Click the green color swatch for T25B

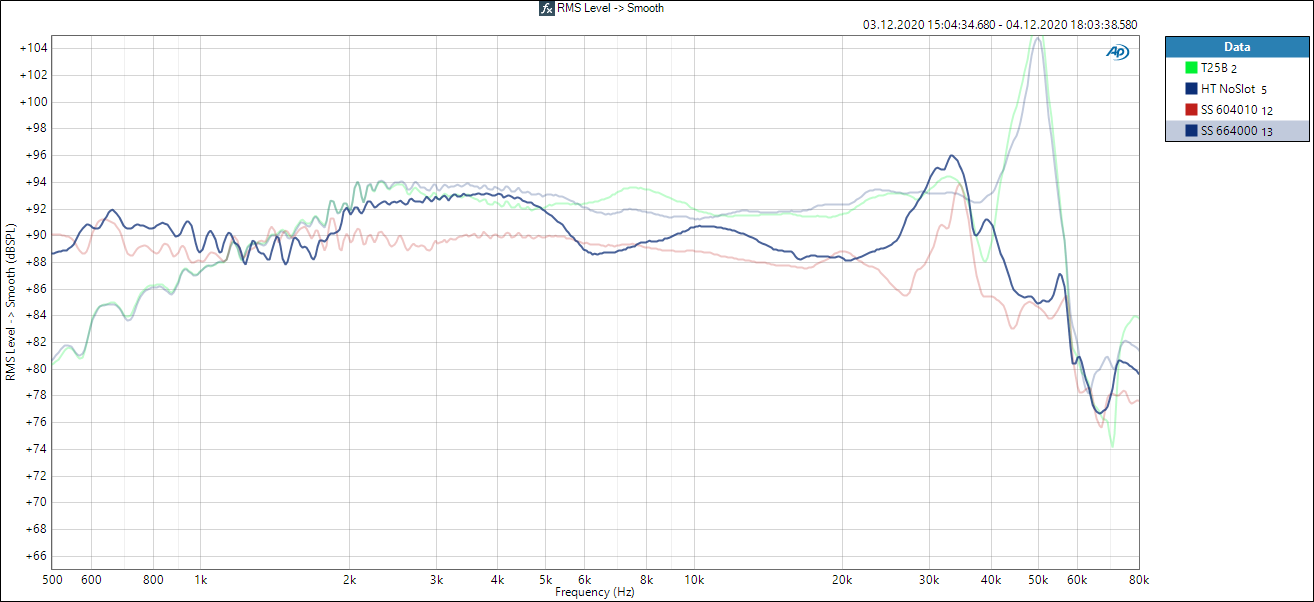[1191, 68]
